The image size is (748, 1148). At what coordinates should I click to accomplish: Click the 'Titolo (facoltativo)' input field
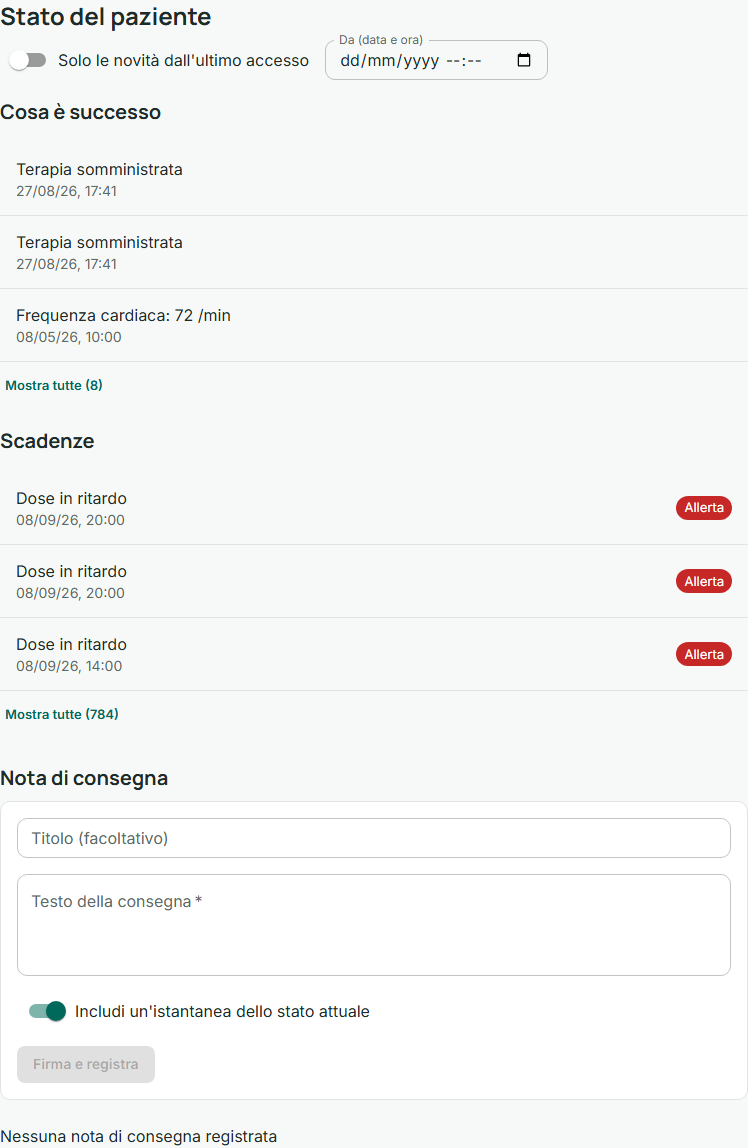click(374, 838)
